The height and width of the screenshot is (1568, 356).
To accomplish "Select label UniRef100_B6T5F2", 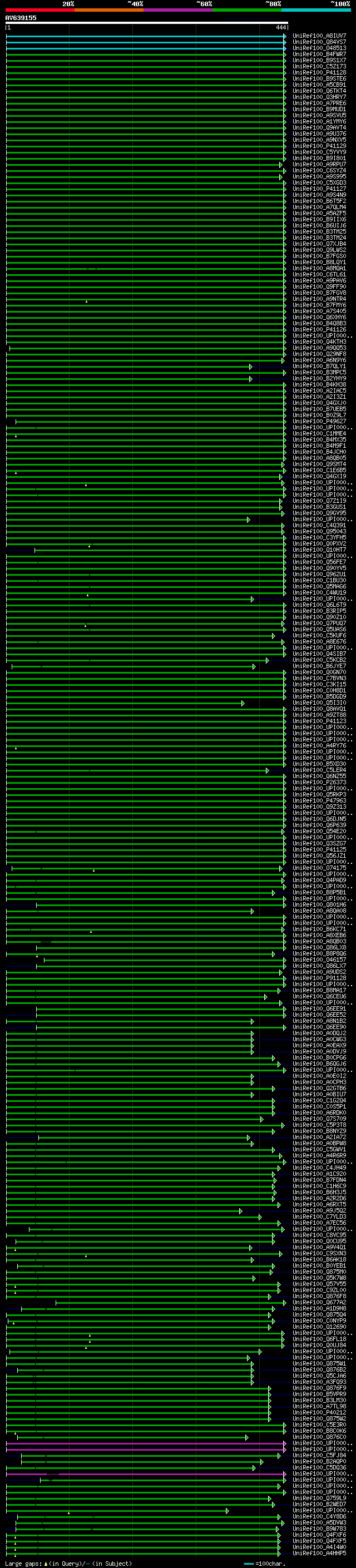I will pos(319,201).
